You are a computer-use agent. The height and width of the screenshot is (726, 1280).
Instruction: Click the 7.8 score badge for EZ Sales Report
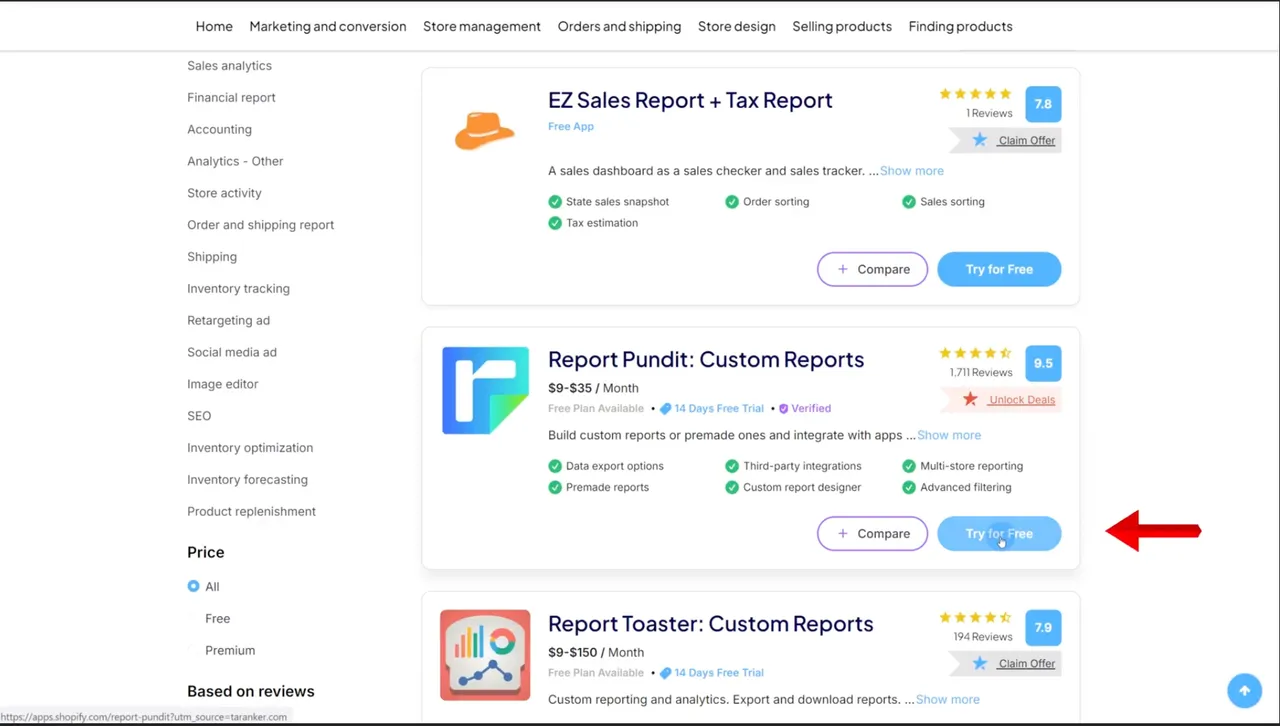(1043, 104)
